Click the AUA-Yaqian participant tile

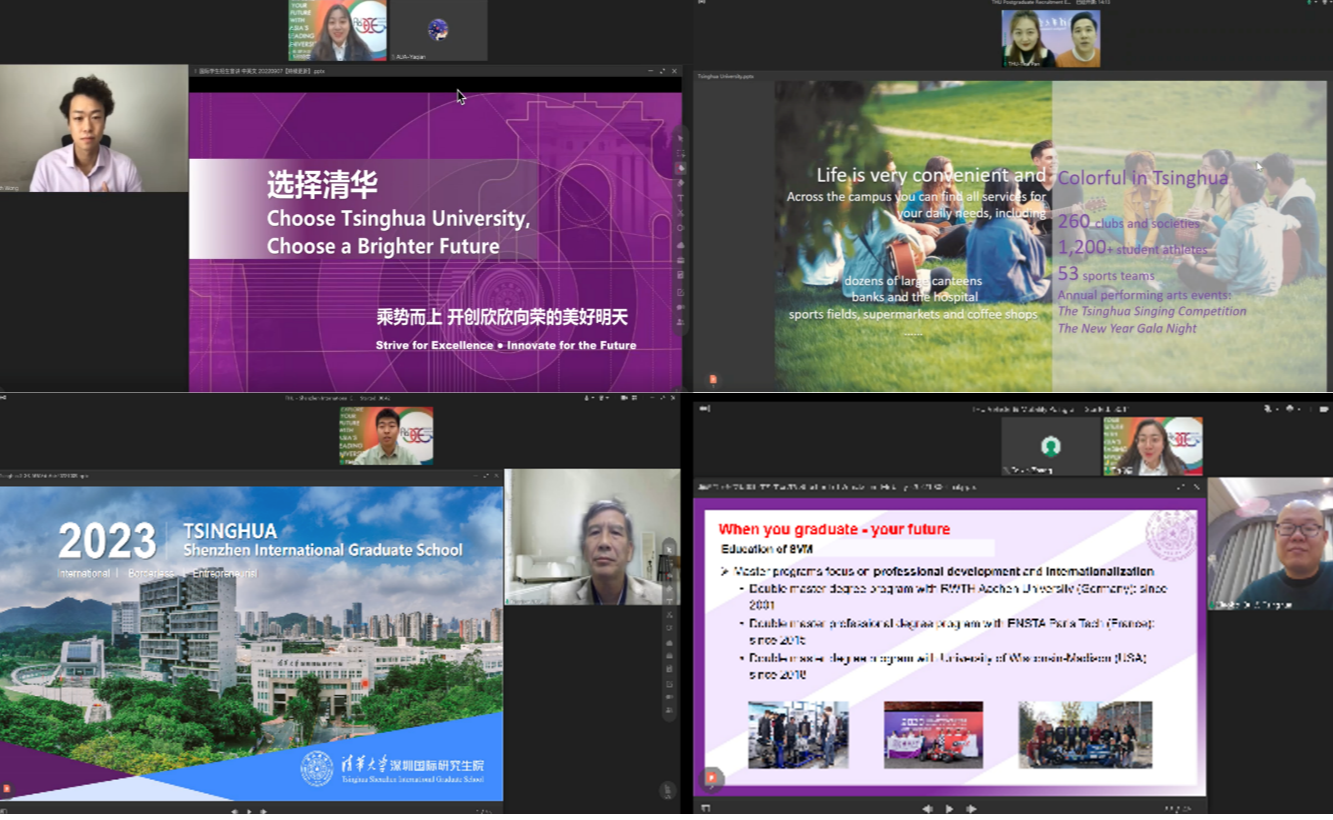click(x=438, y=31)
